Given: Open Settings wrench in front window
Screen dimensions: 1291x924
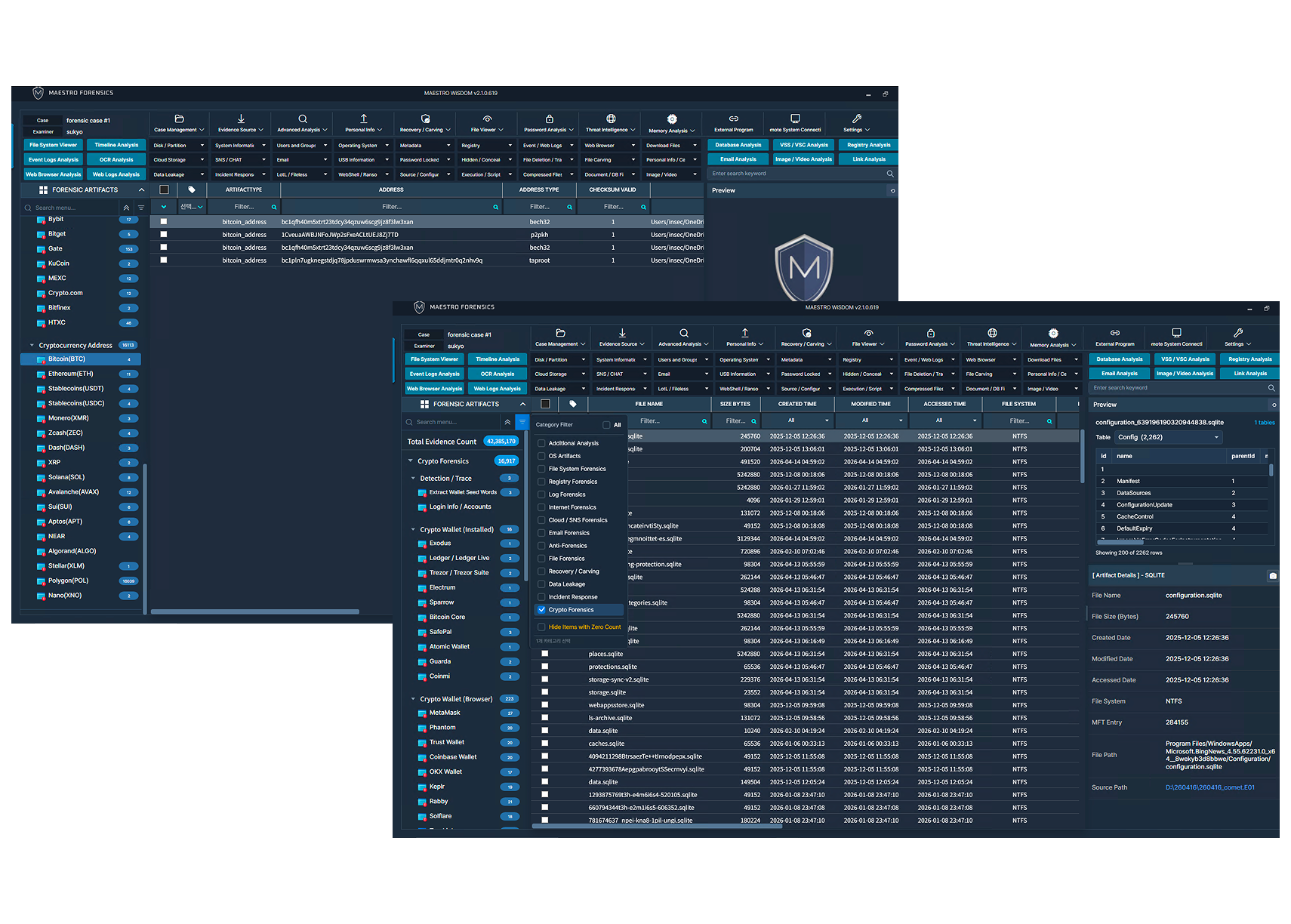Looking at the screenshot, I should 1238,333.
